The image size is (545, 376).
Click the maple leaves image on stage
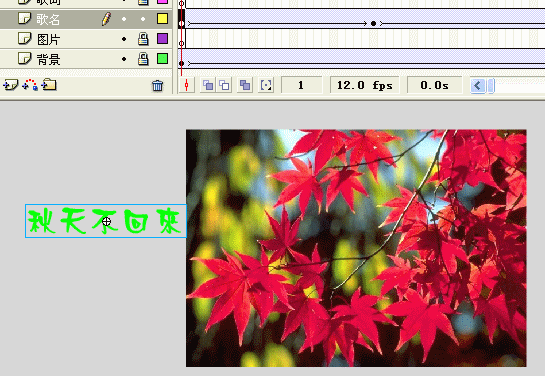pyautogui.click(x=356, y=248)
